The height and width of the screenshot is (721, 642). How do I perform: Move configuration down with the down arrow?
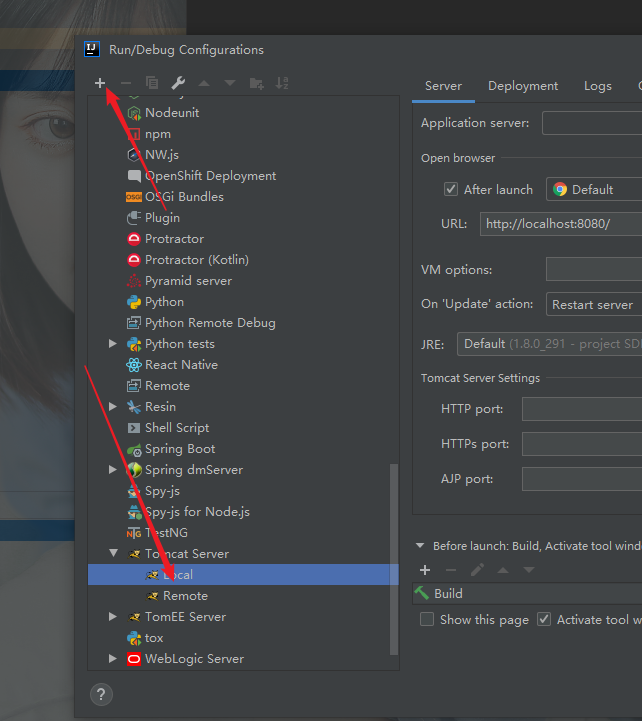[229, 83]
